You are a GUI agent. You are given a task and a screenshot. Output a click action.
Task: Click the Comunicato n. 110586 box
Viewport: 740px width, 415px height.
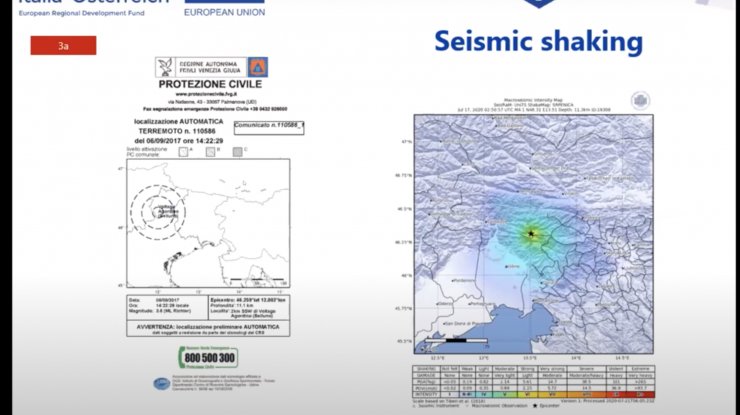click(268, 126)
